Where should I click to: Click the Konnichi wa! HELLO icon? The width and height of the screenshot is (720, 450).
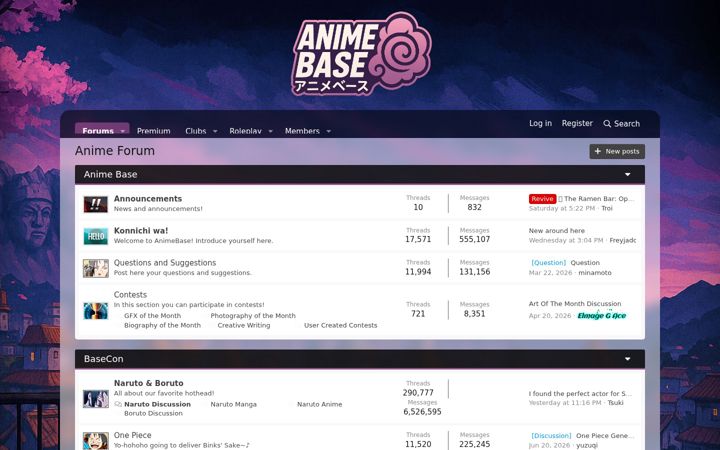click(96, 236)
